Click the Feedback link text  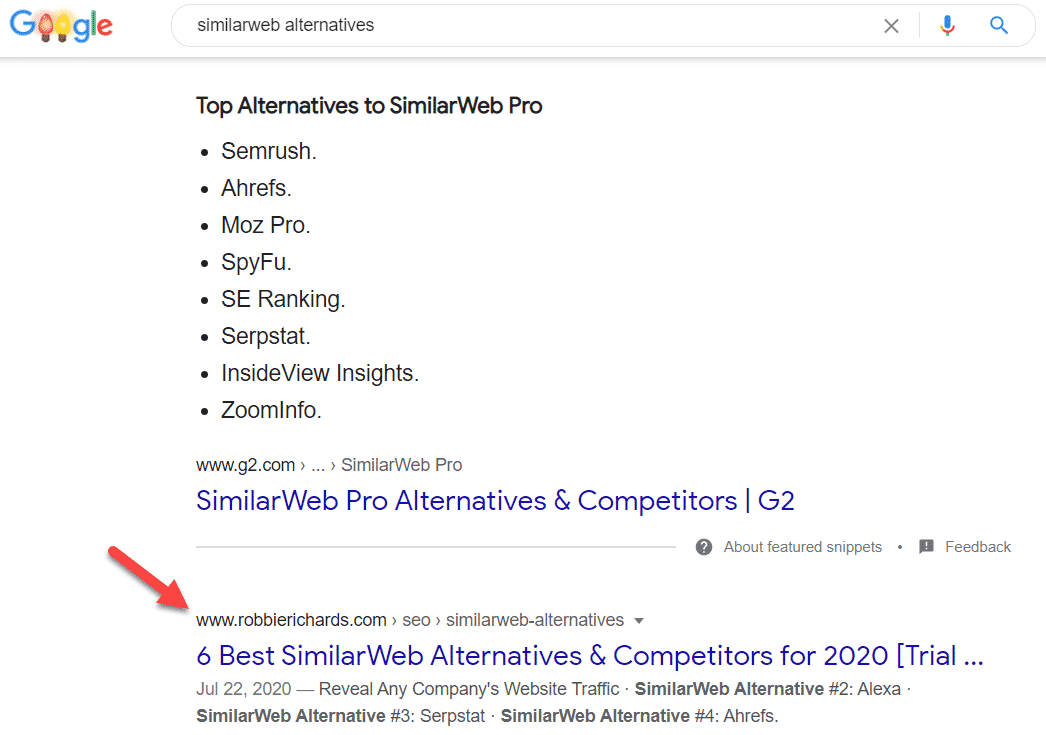pyautogui.click(x=978, y=547)
